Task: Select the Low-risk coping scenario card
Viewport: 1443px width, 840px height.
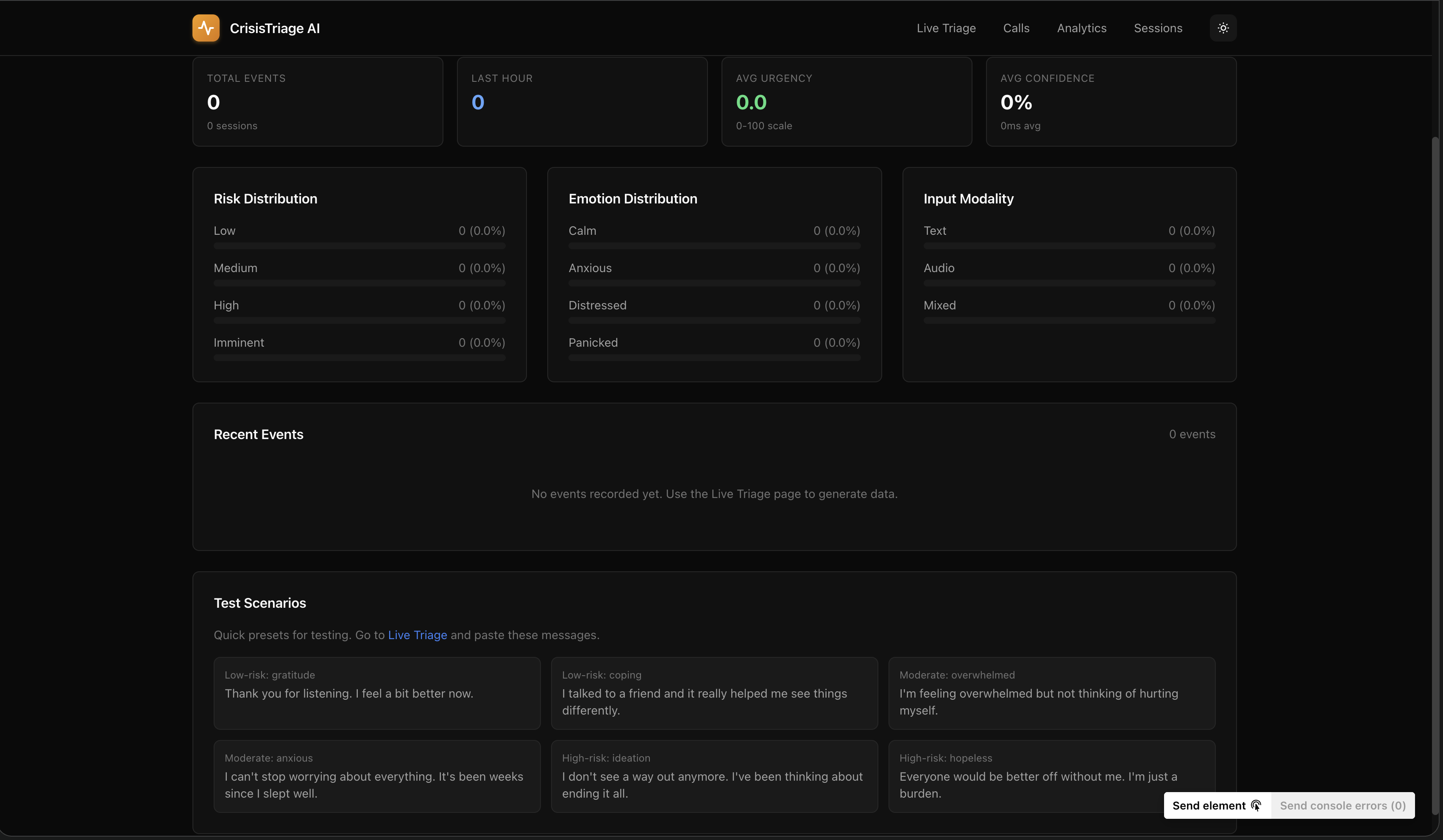Action: pos(713,693)
